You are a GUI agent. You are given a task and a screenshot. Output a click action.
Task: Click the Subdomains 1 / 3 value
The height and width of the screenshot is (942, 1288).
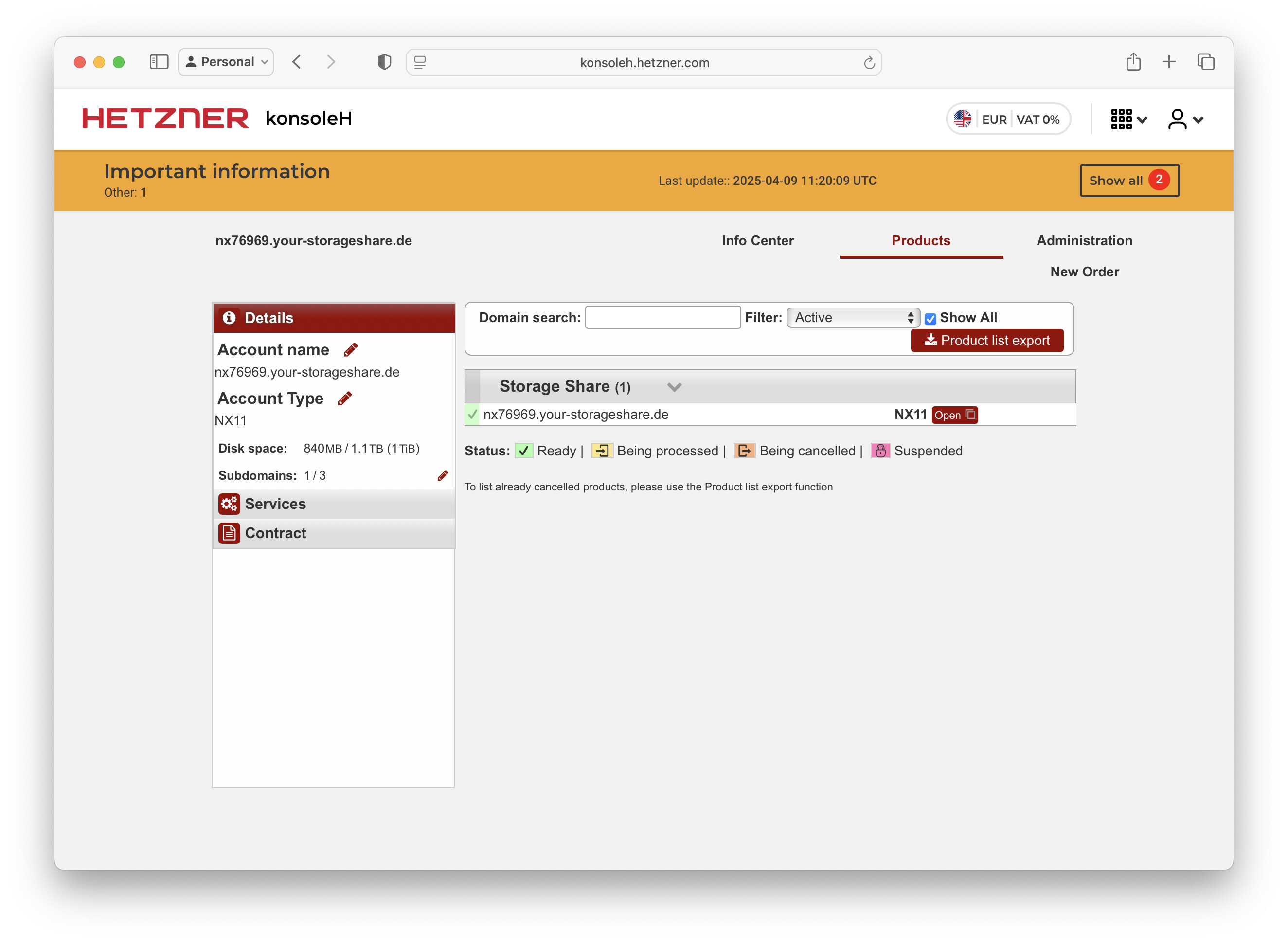[315, 475]
